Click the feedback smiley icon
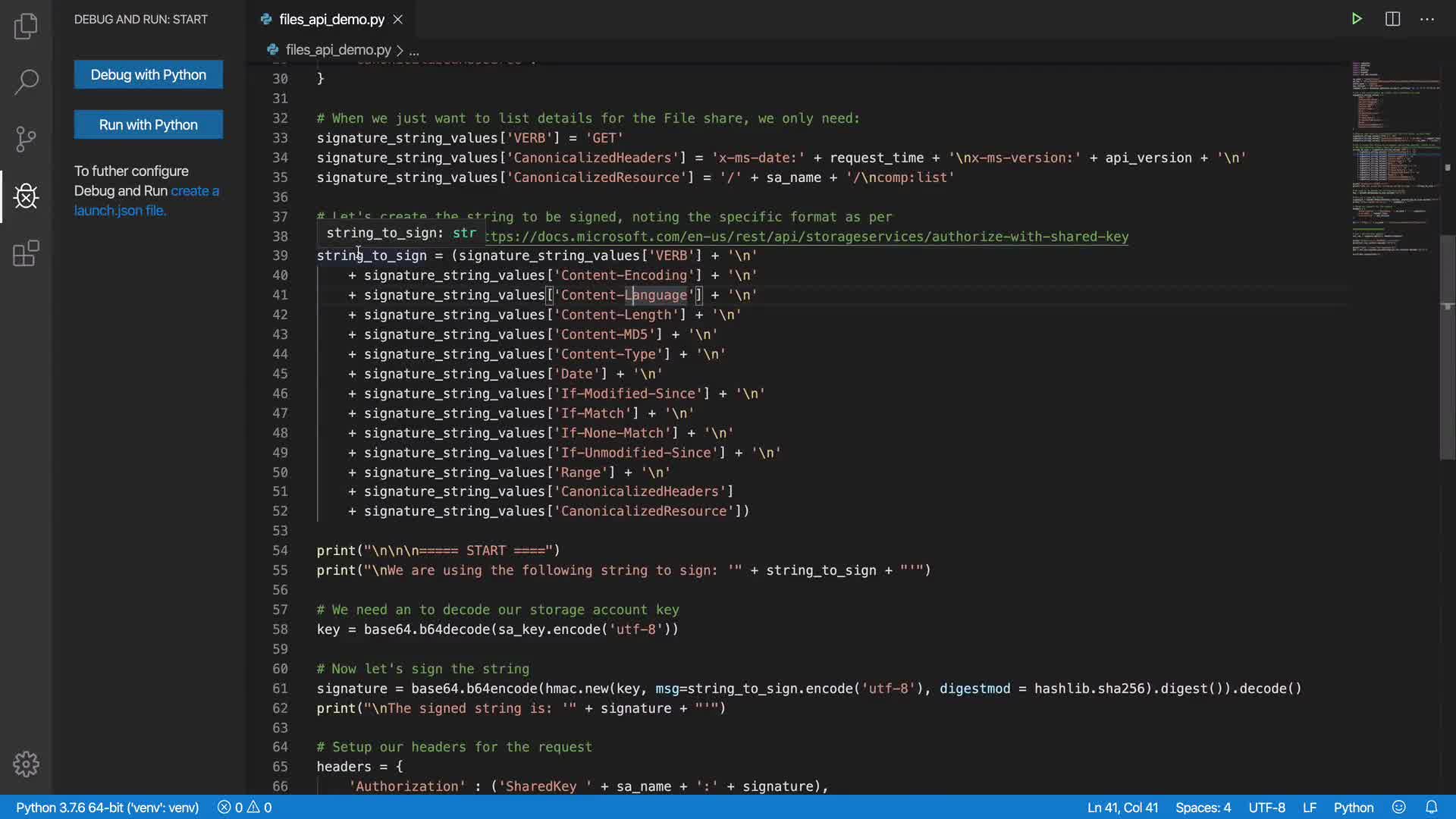Image resolution: width=1456 pixels, height=819 pixels. [x=1399, y=807]
